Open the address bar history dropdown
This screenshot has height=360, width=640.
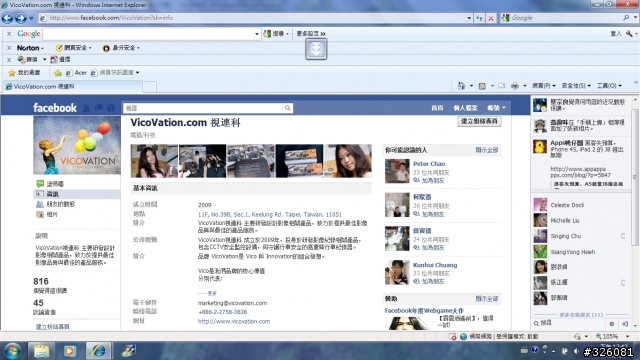[x=469, y=18]
